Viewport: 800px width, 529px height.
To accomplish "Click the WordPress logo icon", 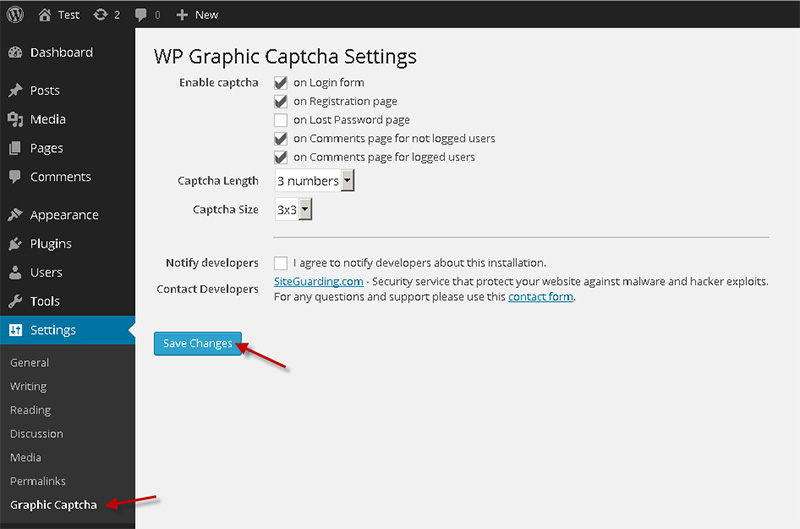I will pyautogui.click(x=15, y=15).
